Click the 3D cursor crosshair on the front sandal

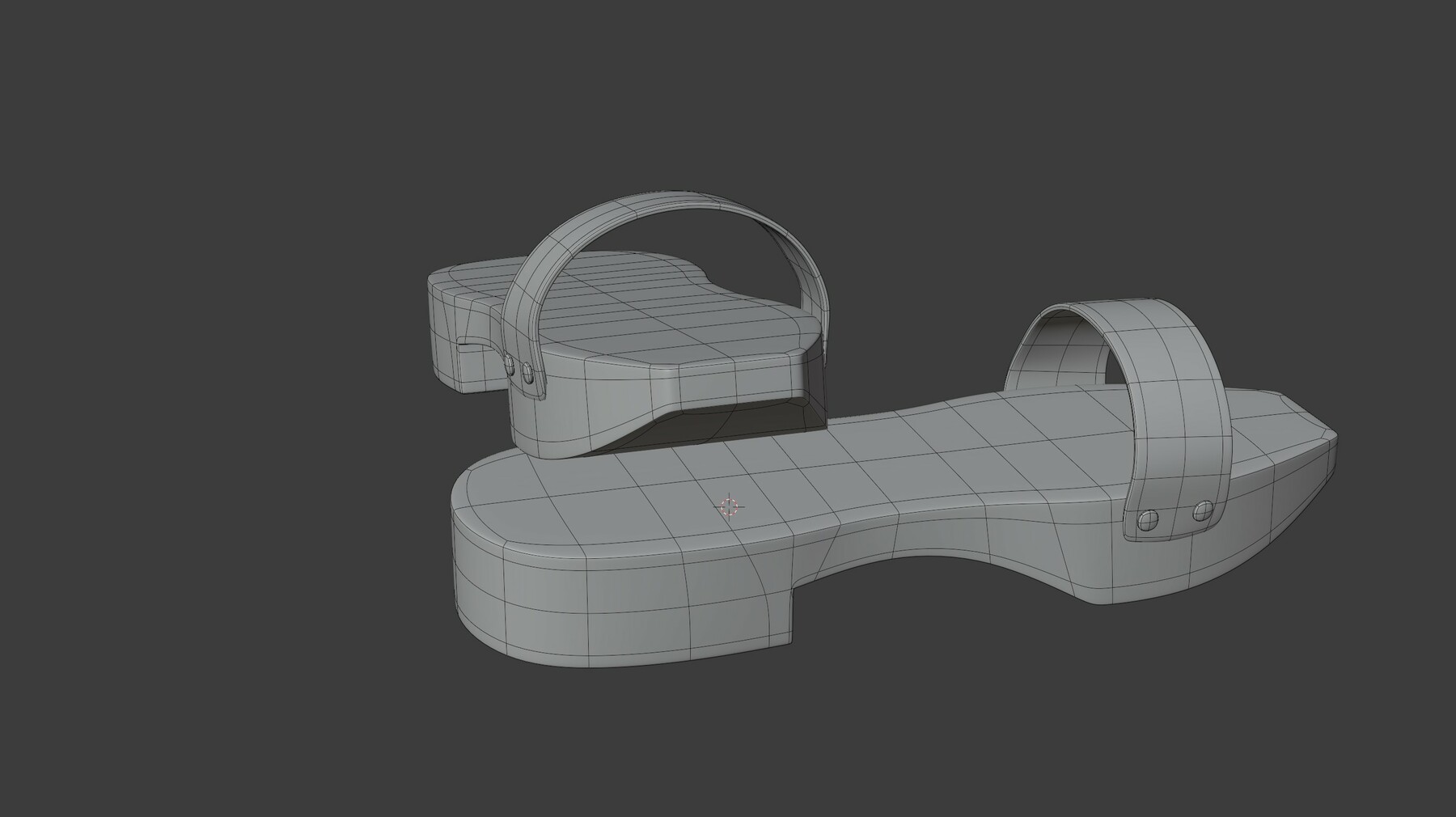click(730, 507)
